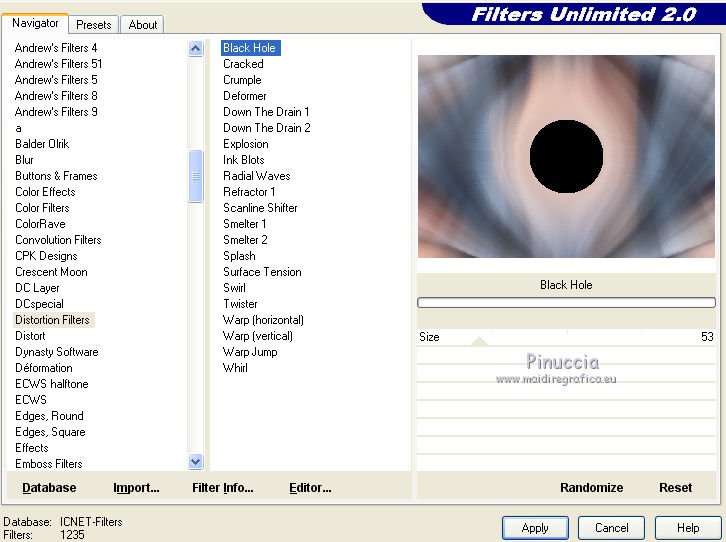The image size is (726, 542).
Task: Select the Crescent Moon category
Action: (x=51, y=272)
